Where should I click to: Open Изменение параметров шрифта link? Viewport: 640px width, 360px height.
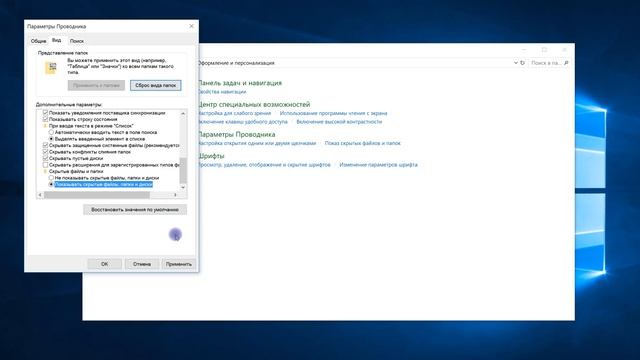(378, 165)
